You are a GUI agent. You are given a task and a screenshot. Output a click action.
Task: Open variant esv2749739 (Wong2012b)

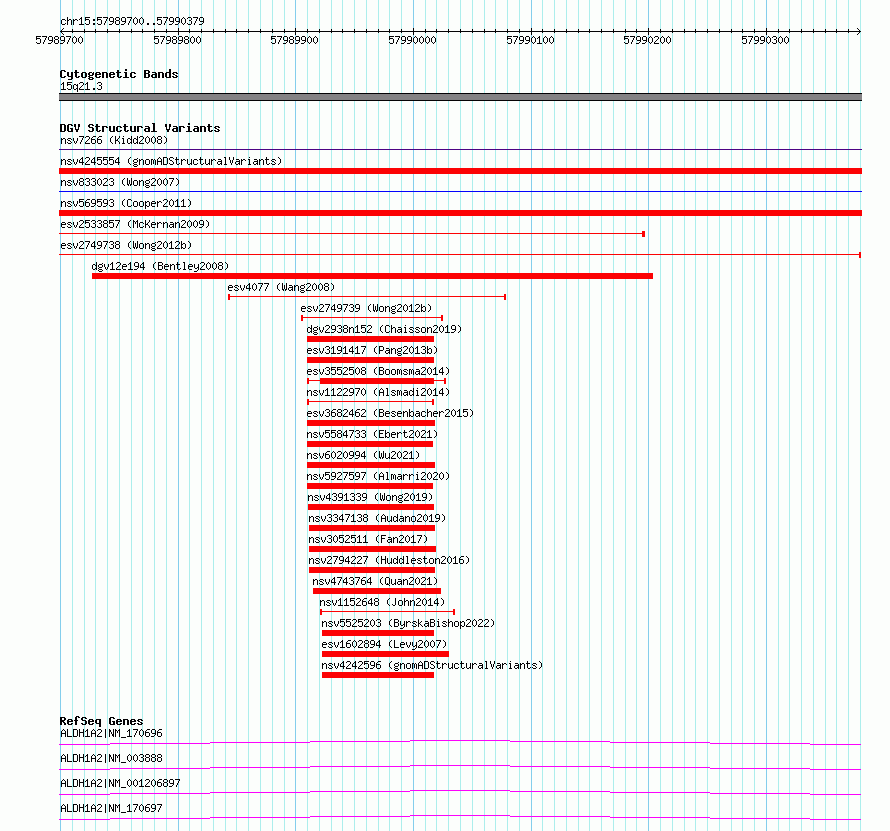pos(366,308)
